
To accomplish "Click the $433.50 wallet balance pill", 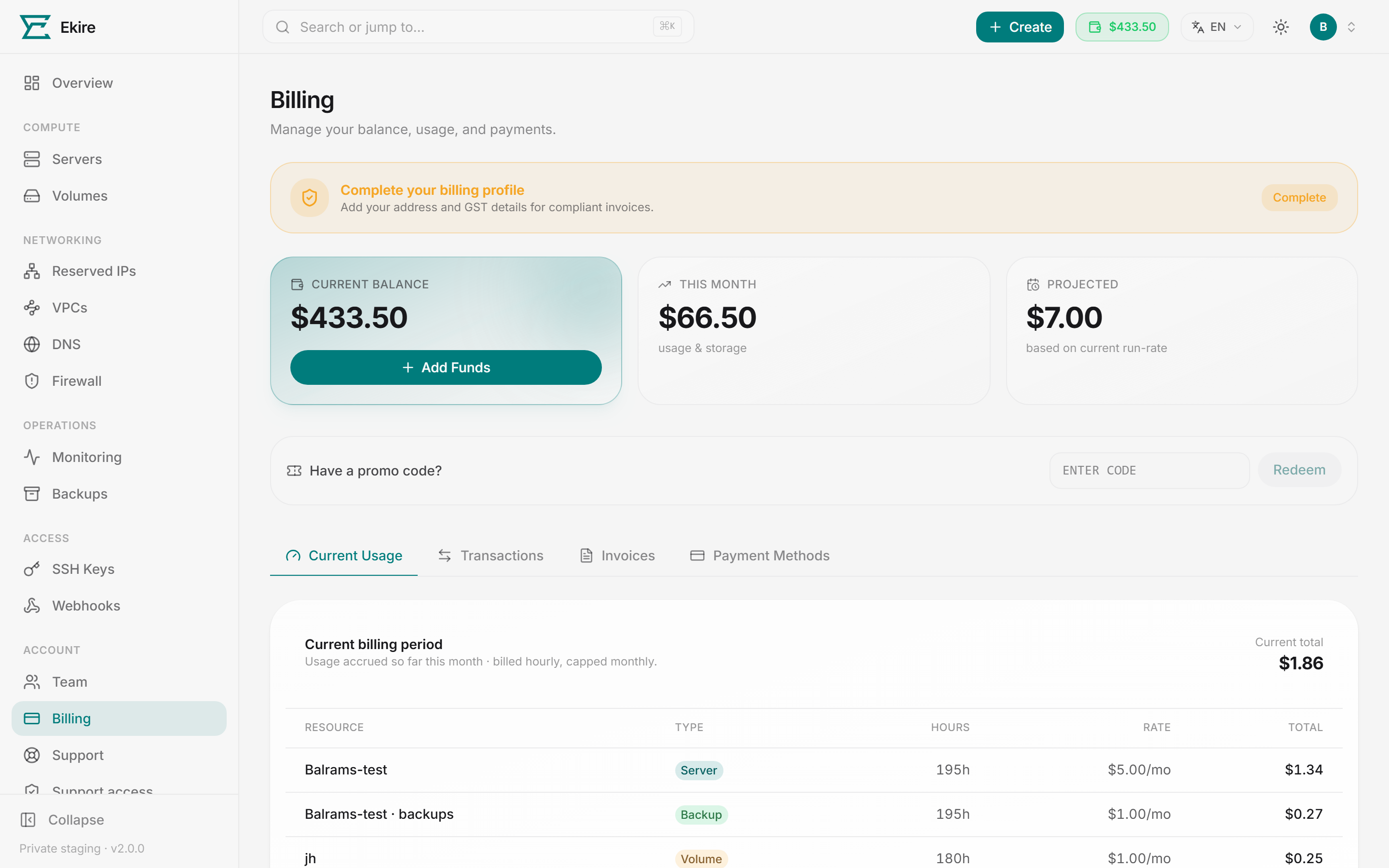I will pyautogui.click(x=1121, y=27).
